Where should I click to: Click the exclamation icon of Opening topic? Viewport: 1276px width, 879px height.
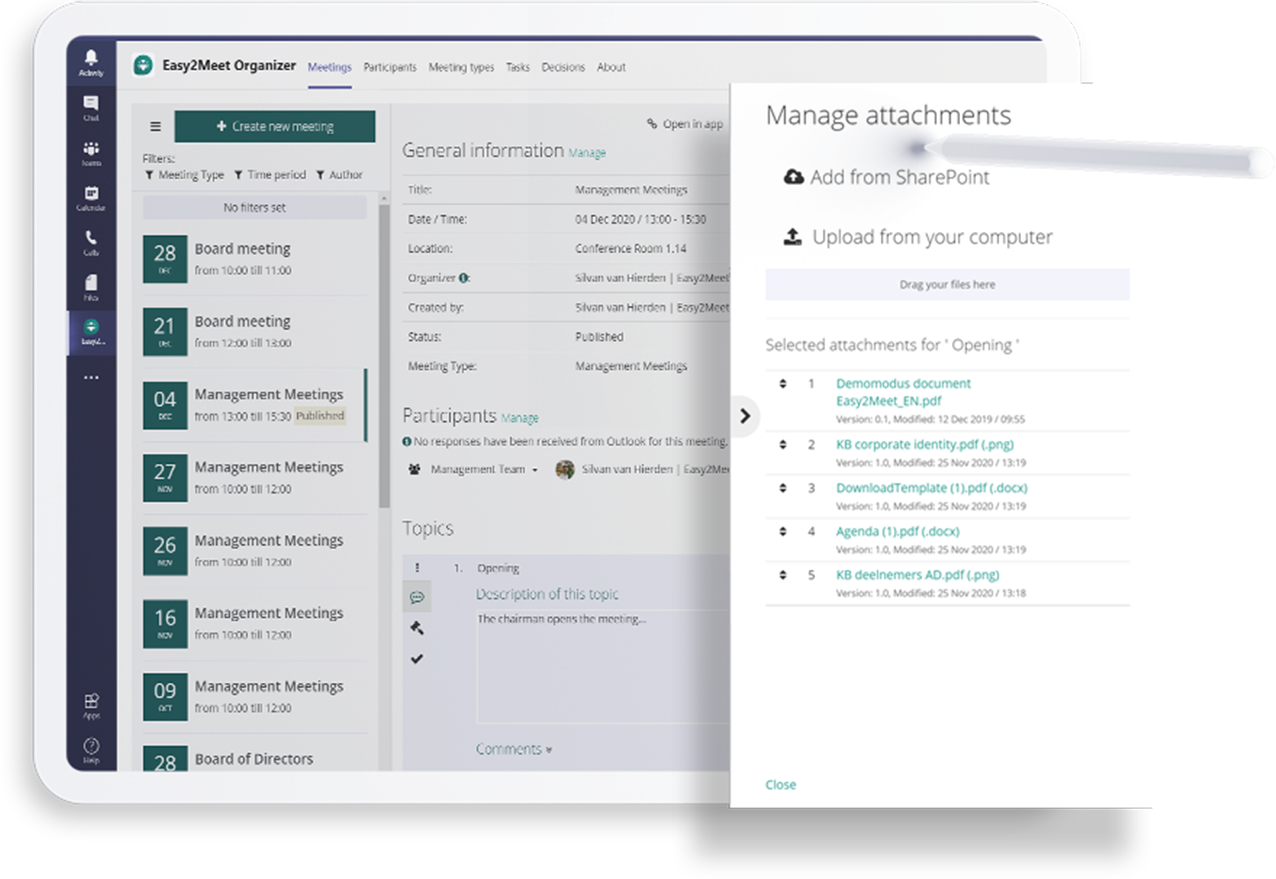click(x=417, y=568)
